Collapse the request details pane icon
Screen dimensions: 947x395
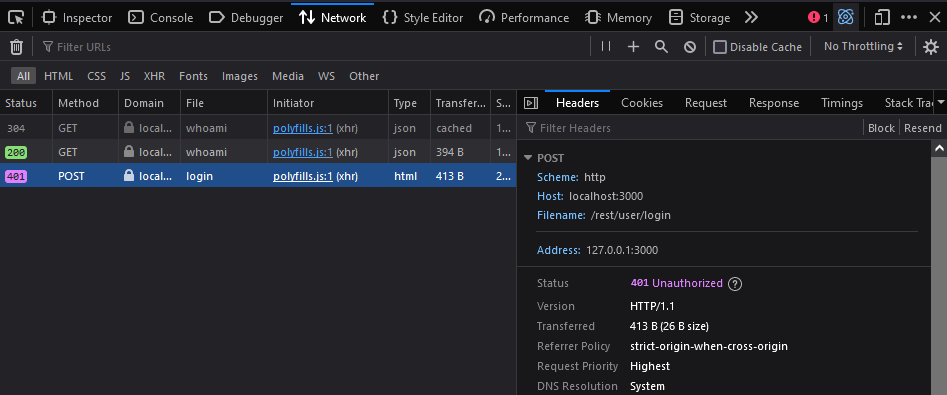pyautogui.click(x=531, y=103)
